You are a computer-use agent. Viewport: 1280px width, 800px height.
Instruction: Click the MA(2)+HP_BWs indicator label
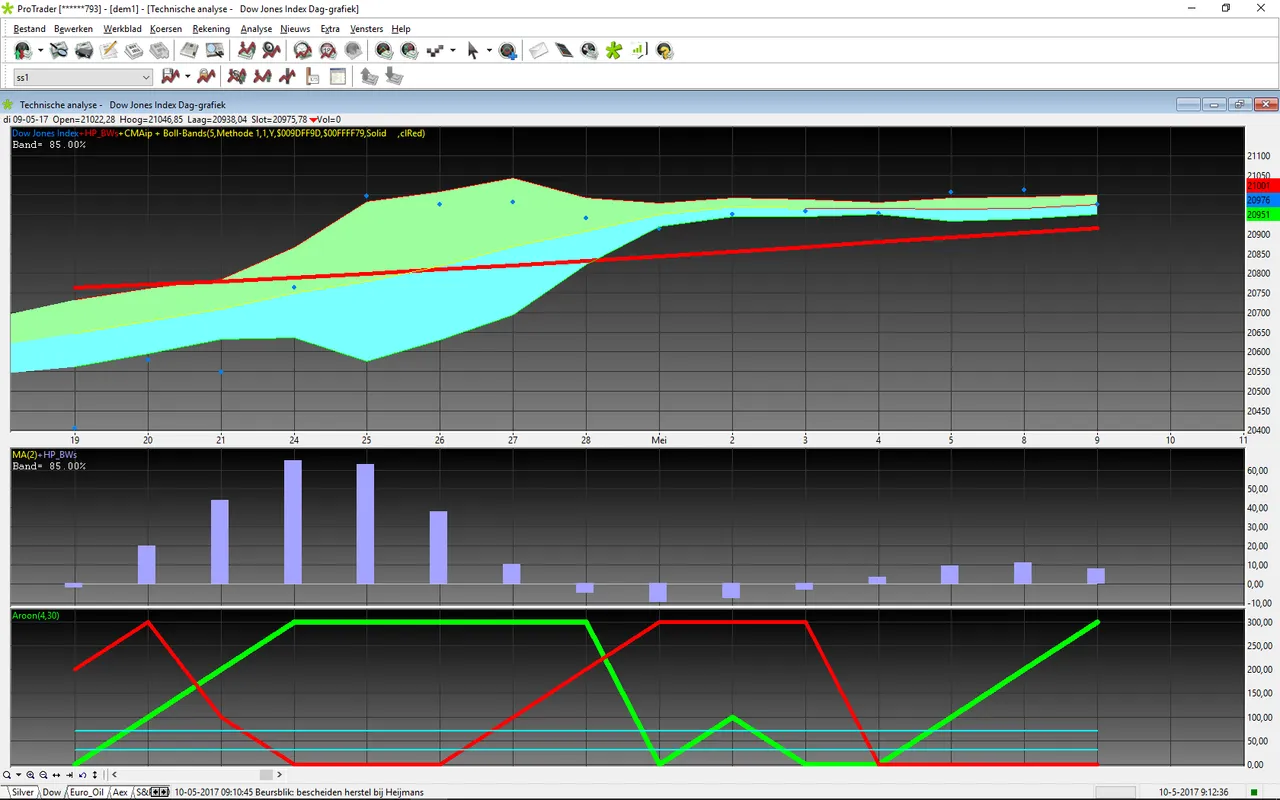pyautogui.click(x=44, y=455)
